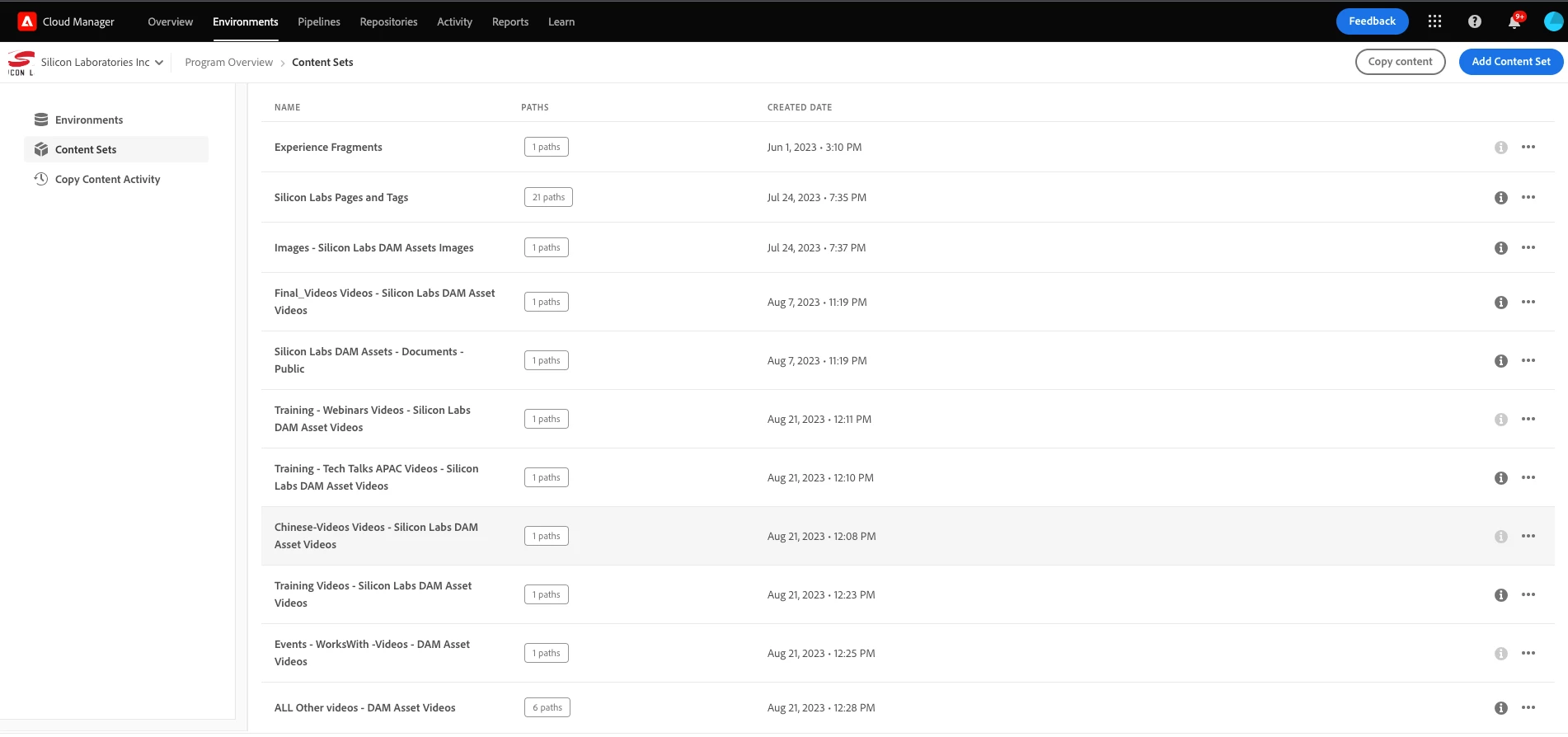Click the Silicon Labs program logo
Screen dimensions: 1568x737
pos(21,63)
